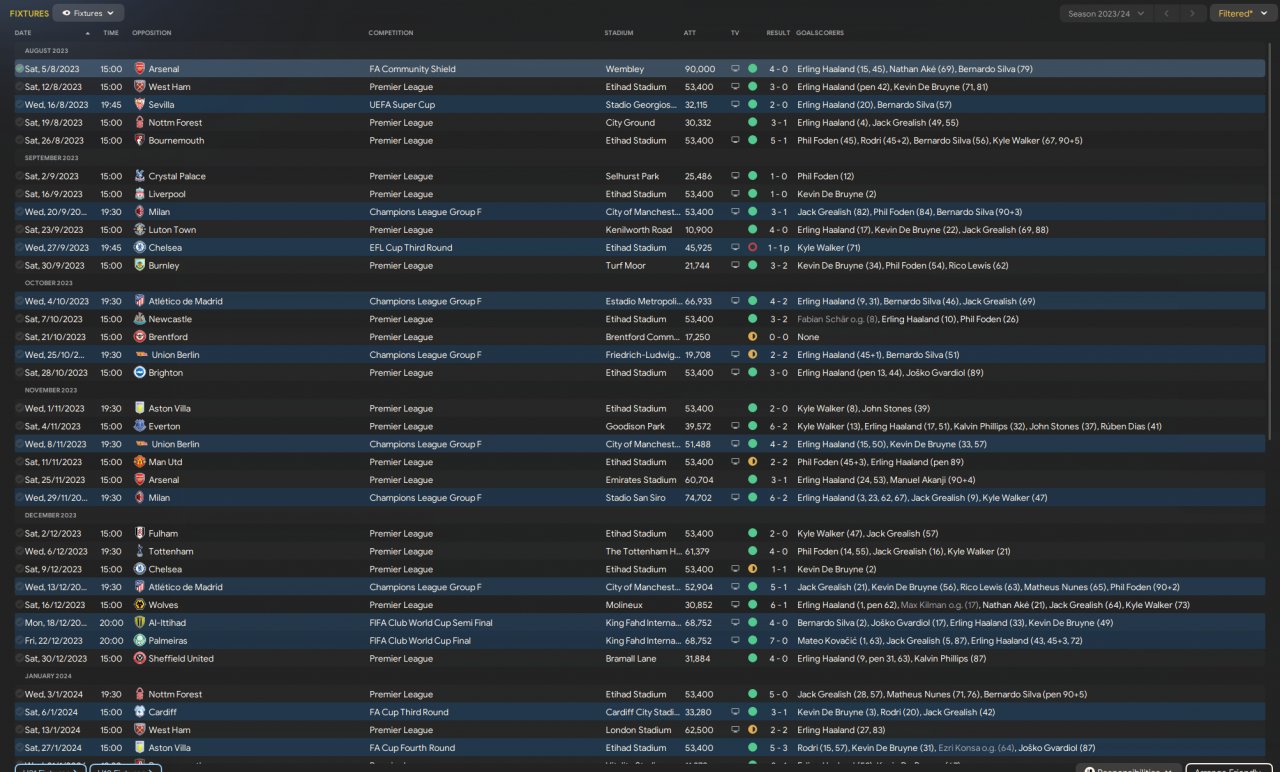1280x772 pixels.
Task: Click the Sheffield United club badge
Action: pyautogui.click(x=140, y=659)
